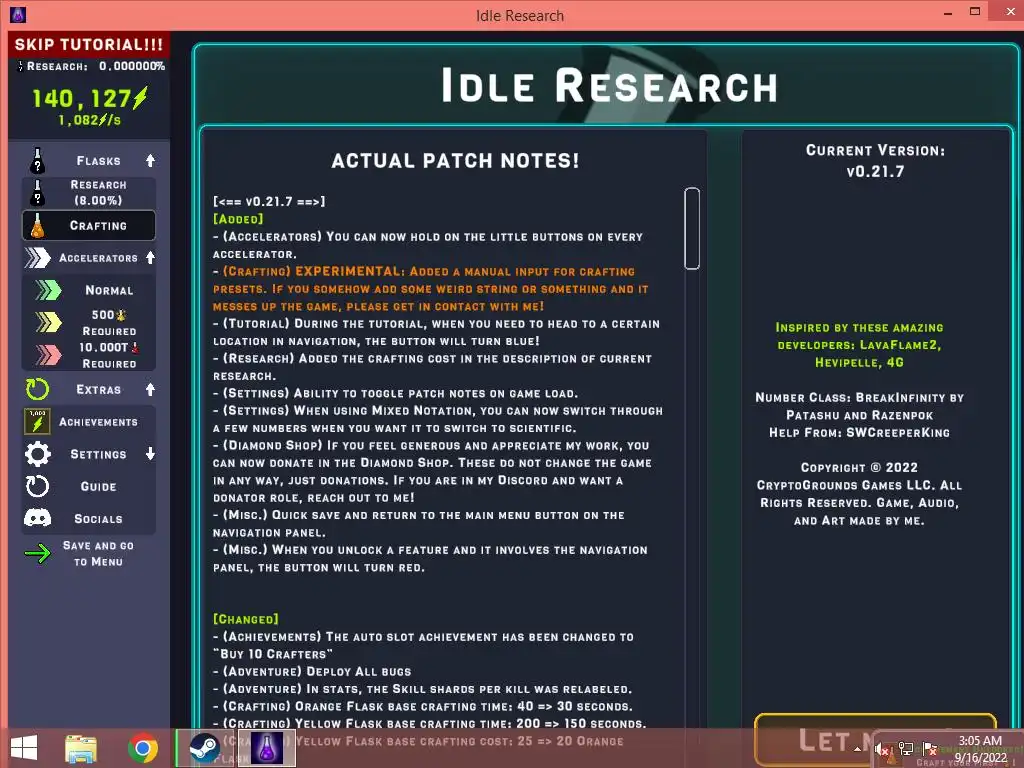Click the Guide circular arrow icon

click(x=37, y=487)
